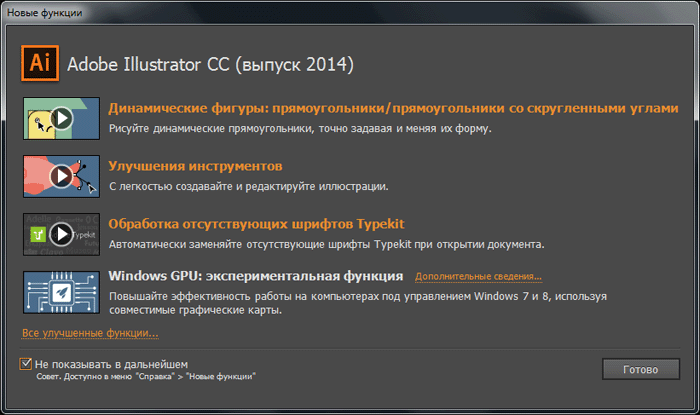Screen dimensions: 700x415
Task: Click the 'Совет. Доступно в меню' tip text
Action: pyautogui.click(x=146, y=377)
